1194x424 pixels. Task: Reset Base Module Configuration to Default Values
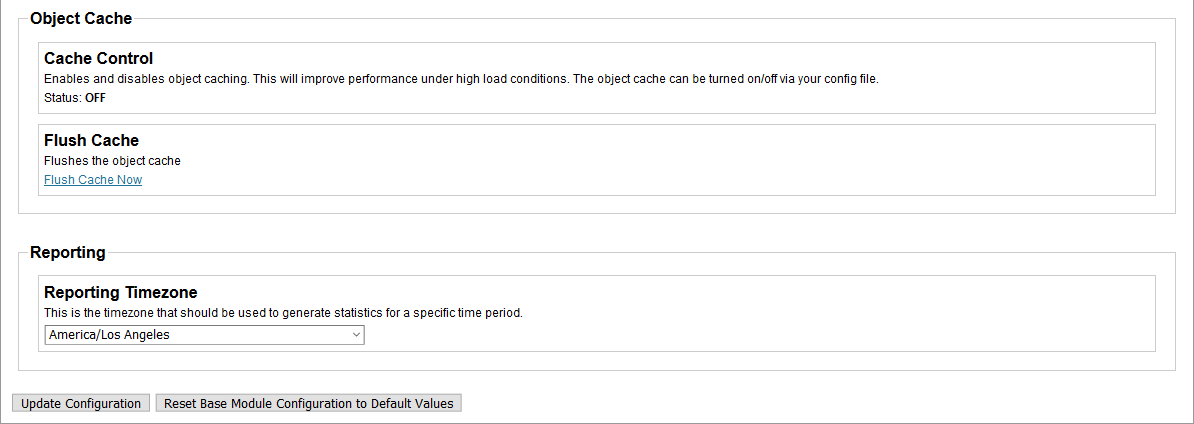[x=308, y=403]
